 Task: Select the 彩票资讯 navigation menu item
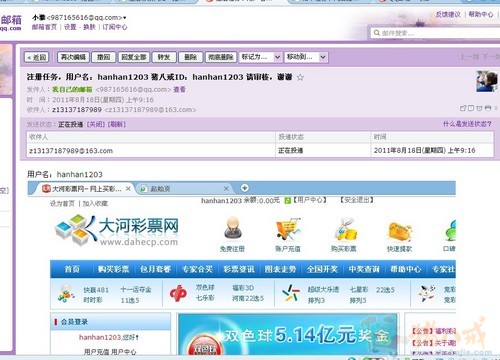pyautogui.click(x=239, y=269)
